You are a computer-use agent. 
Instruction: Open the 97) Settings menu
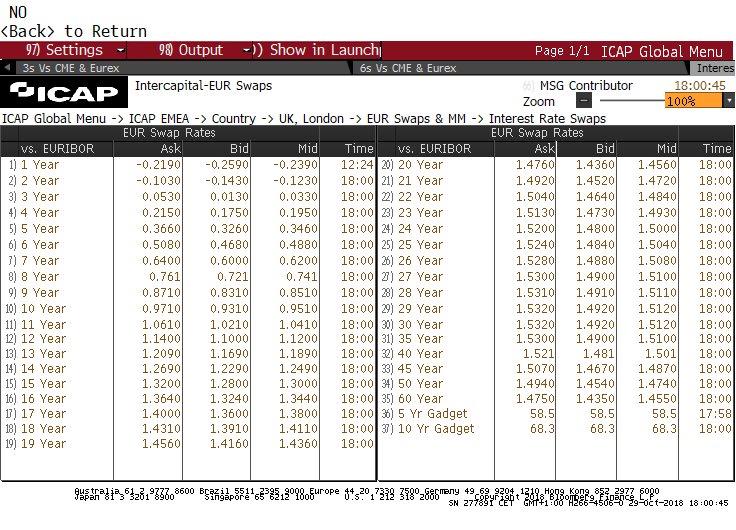click(x=64, y=50)
